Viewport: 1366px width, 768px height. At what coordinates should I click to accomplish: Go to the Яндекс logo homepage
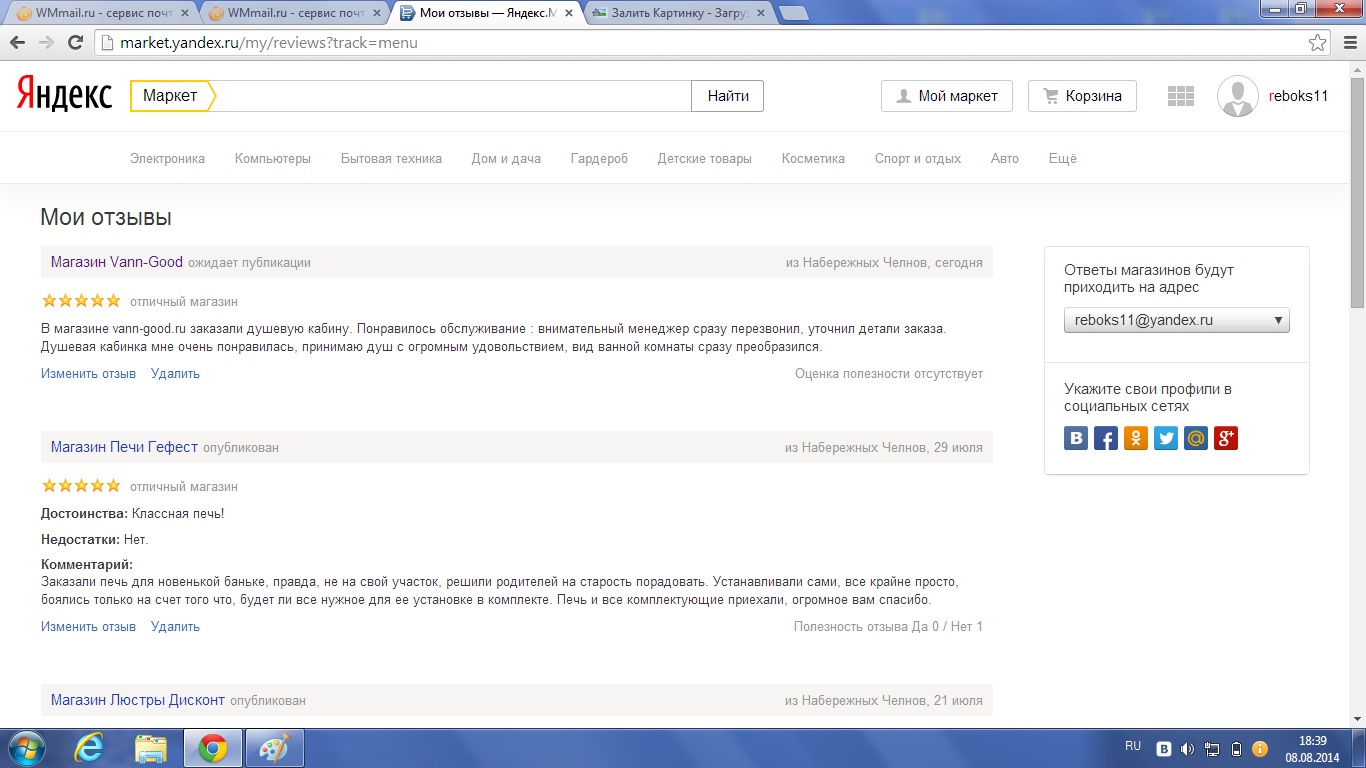pos(64,95)
